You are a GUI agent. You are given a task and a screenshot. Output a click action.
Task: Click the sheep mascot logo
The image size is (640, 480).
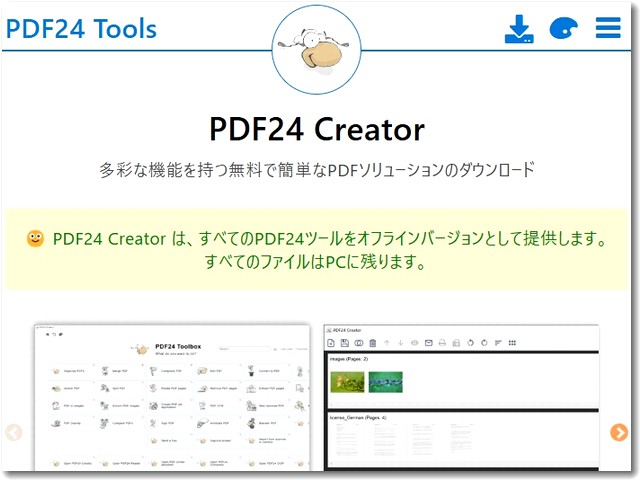(316, 50)
